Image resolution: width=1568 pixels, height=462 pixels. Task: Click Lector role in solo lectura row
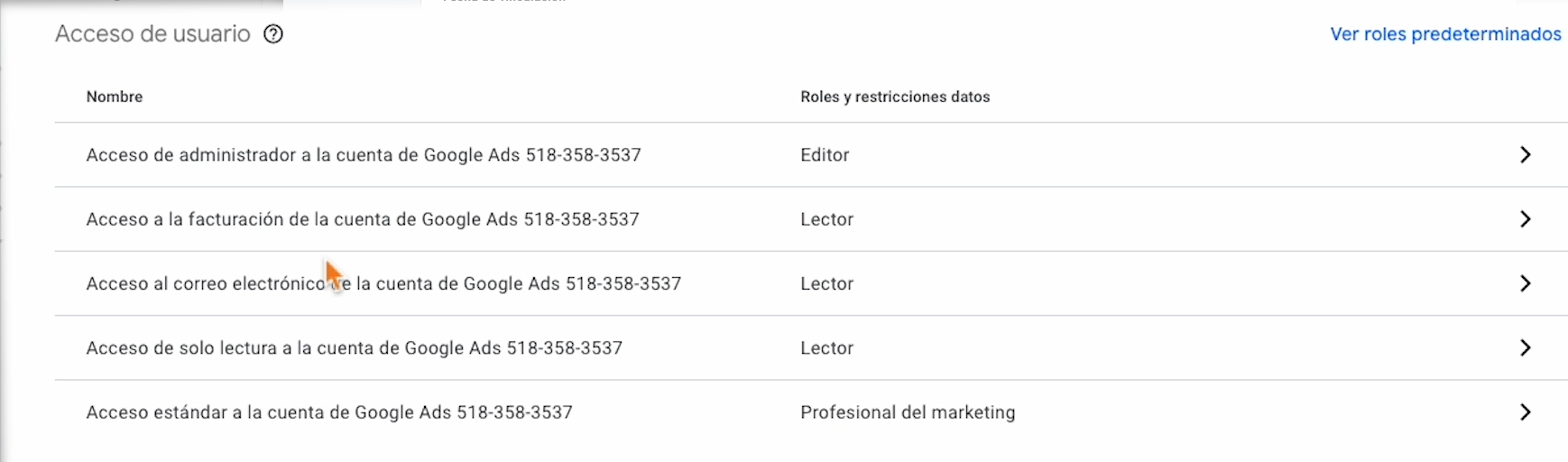[x=826, y=348]
